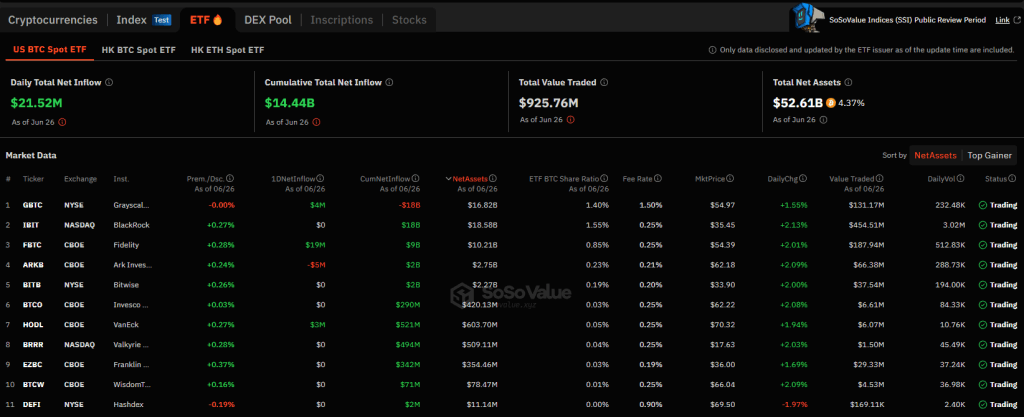The width and height of the screenshot is (1024, 417).
Task: Open the SSI Public Review Link
Action: coord(1002,20)
